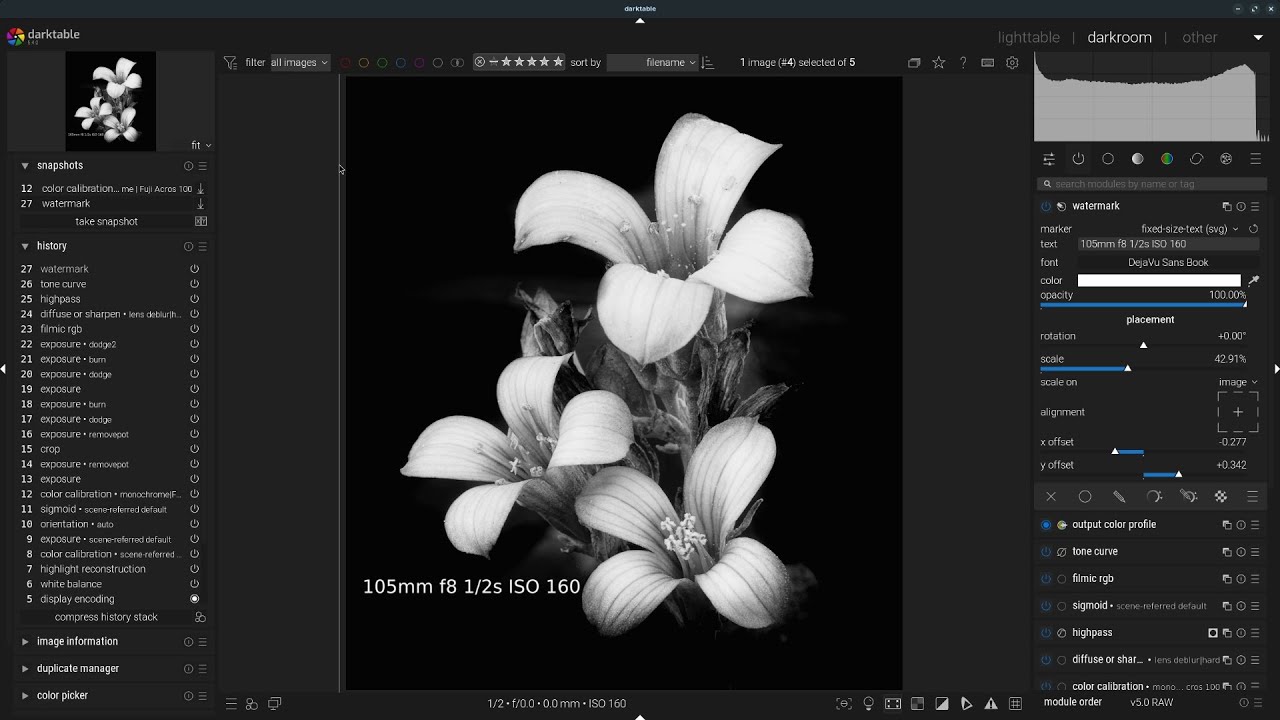Select raster mask mode icon

[x=1221, y=497]
